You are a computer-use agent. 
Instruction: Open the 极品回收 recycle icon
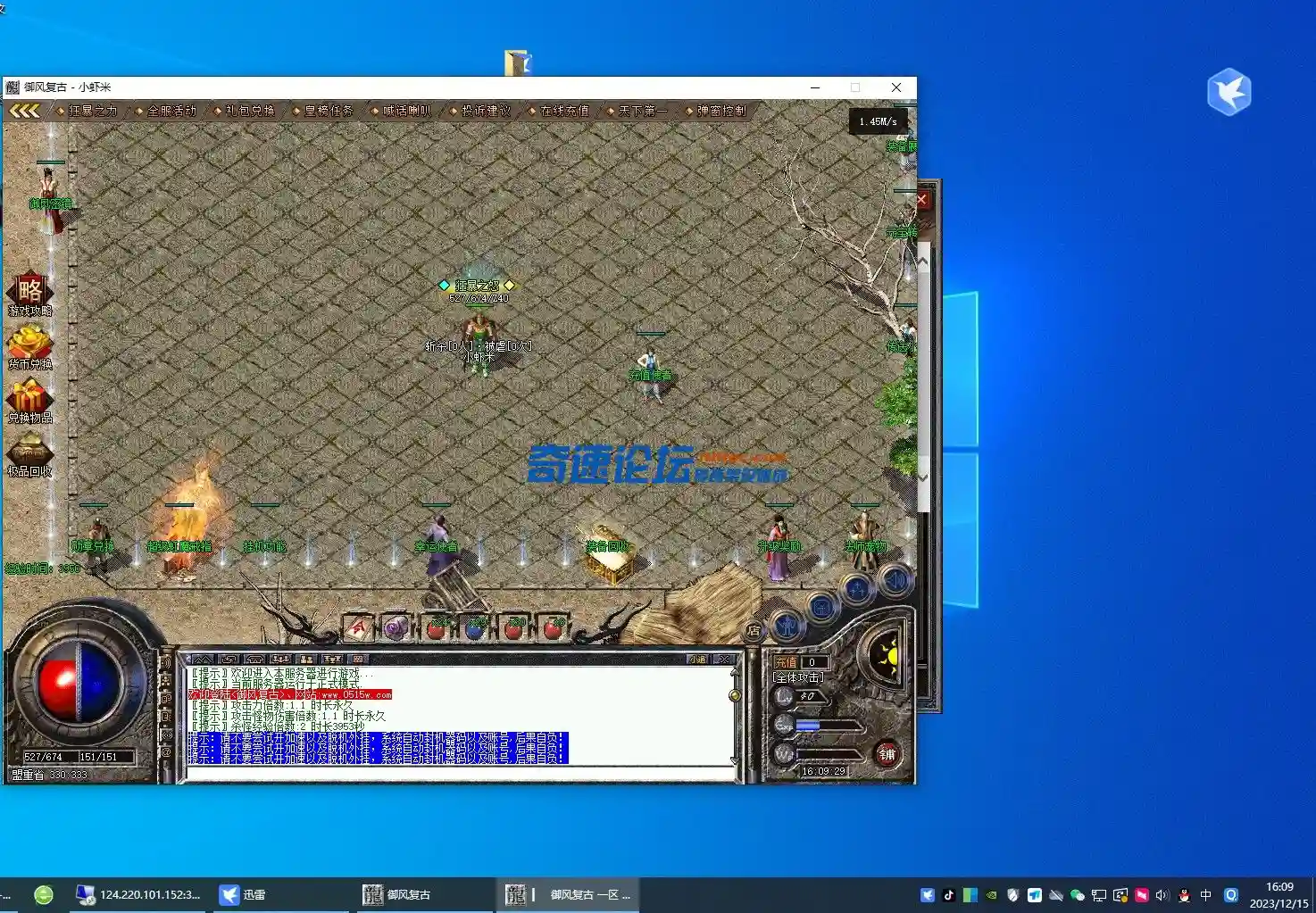[x=29, y=454]
